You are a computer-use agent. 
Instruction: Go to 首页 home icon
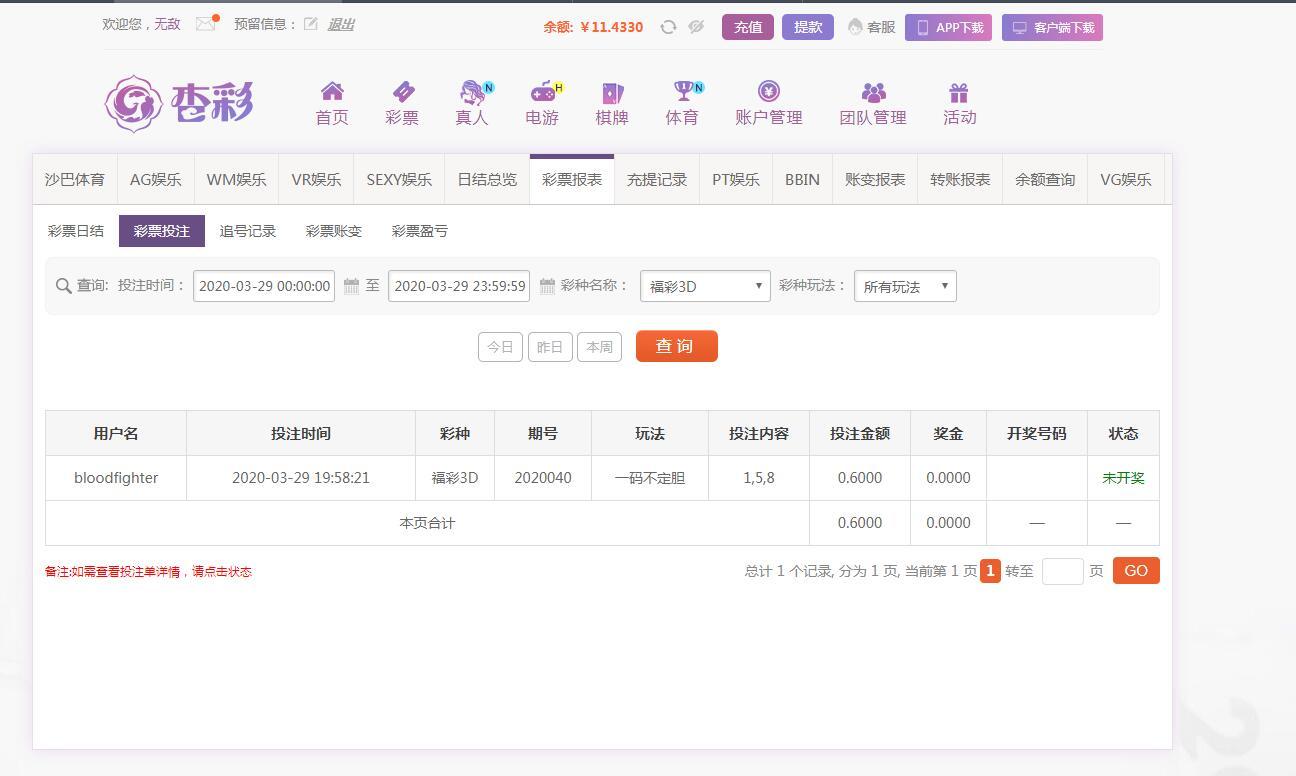[332, 92]
